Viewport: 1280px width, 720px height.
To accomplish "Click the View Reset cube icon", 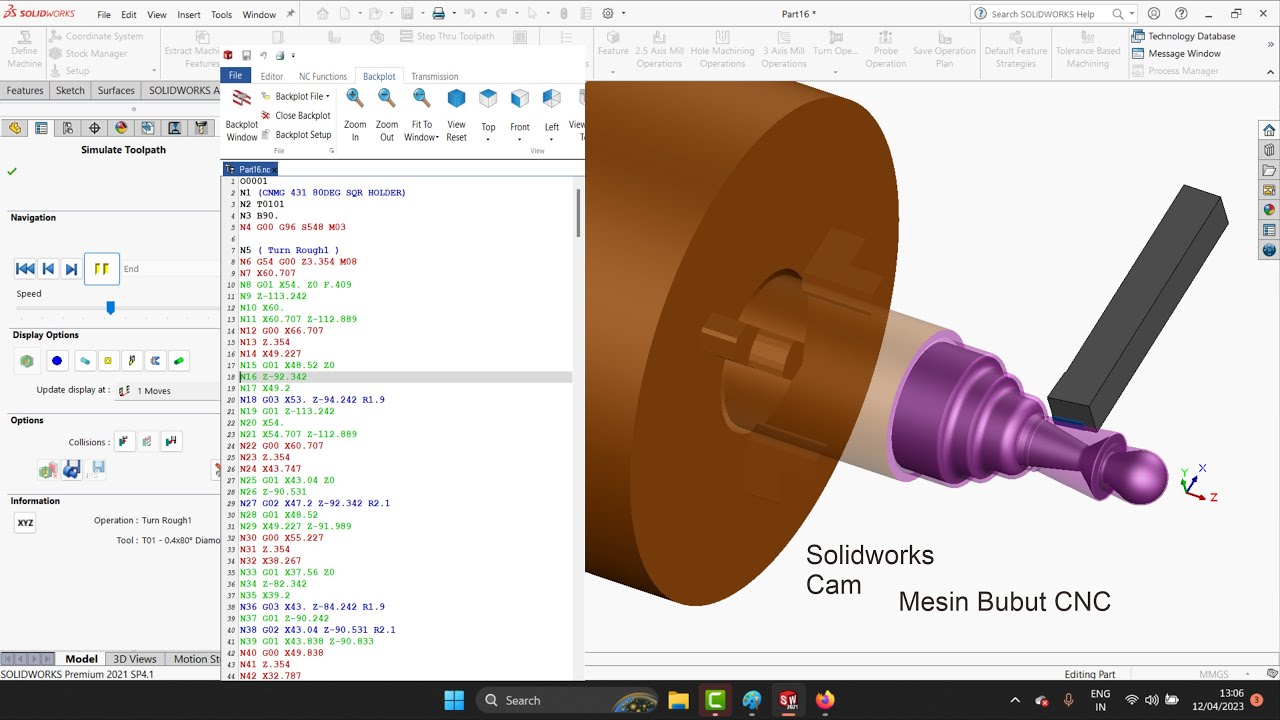I will pyautogui.click(x=456, y=98).
